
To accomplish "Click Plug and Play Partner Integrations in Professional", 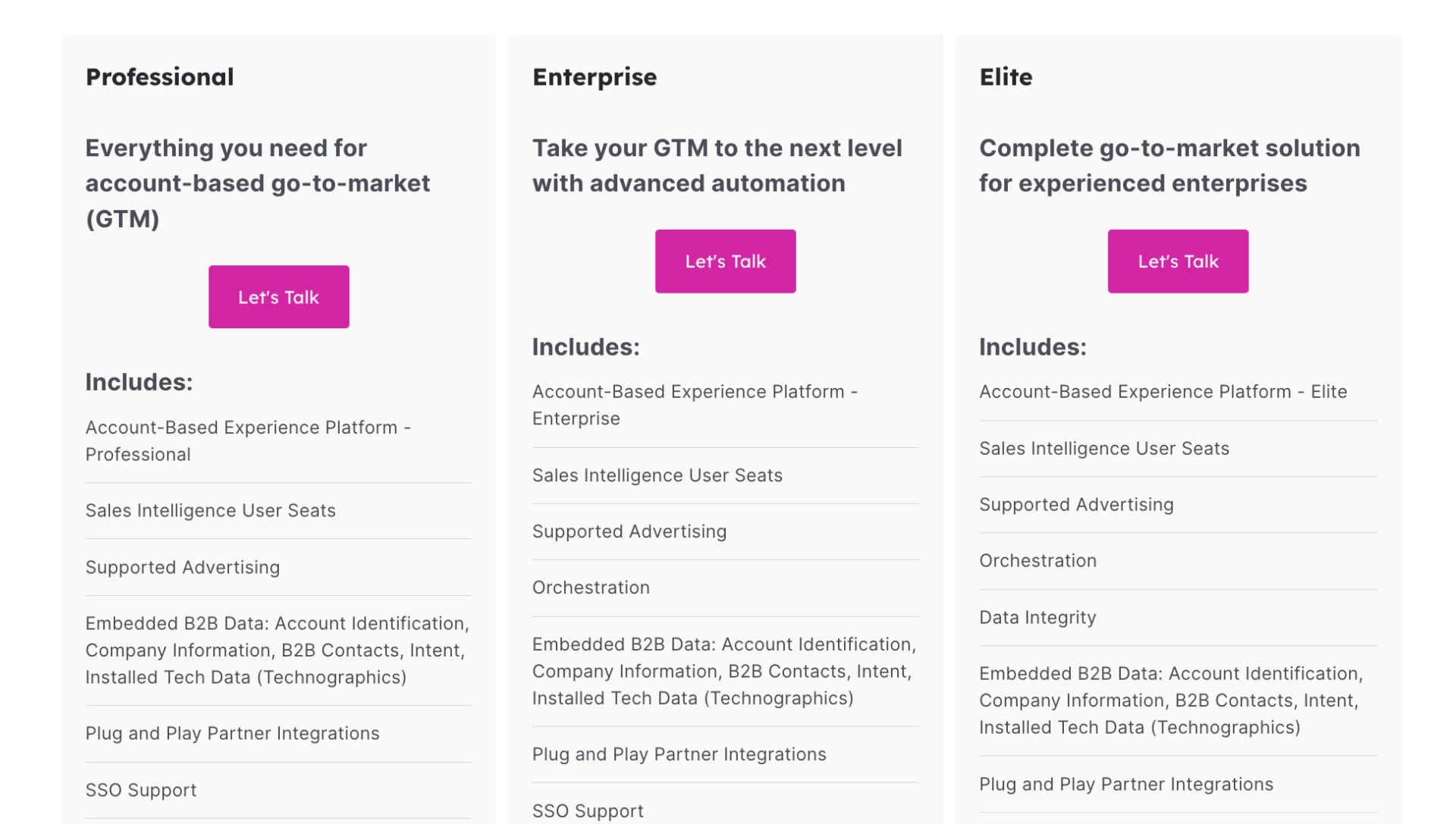I will pos(232,734).
